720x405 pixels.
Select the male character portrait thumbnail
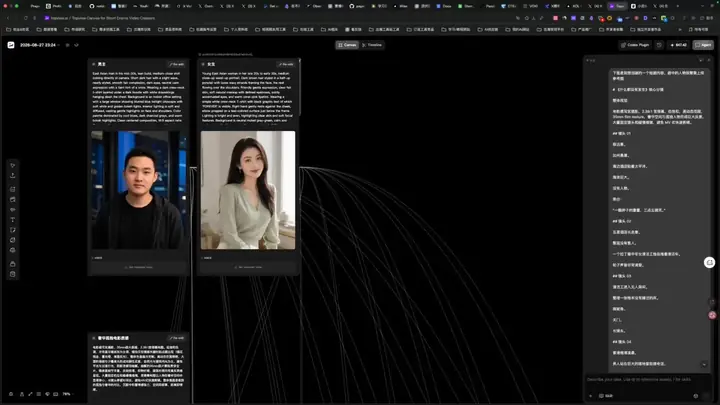click(x=139, y=190)
